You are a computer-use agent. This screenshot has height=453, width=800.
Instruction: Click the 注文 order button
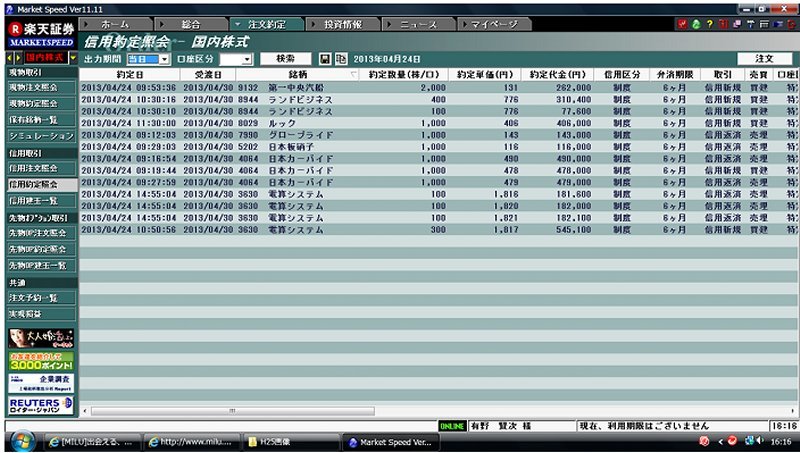coord(765,59)
